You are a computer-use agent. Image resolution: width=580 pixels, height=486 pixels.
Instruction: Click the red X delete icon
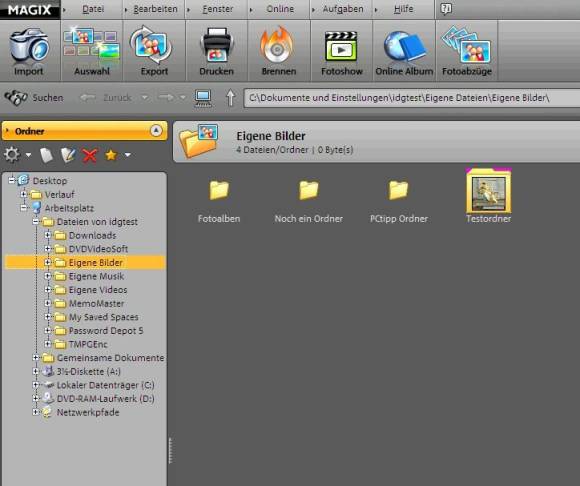click(x=90, y=155)
